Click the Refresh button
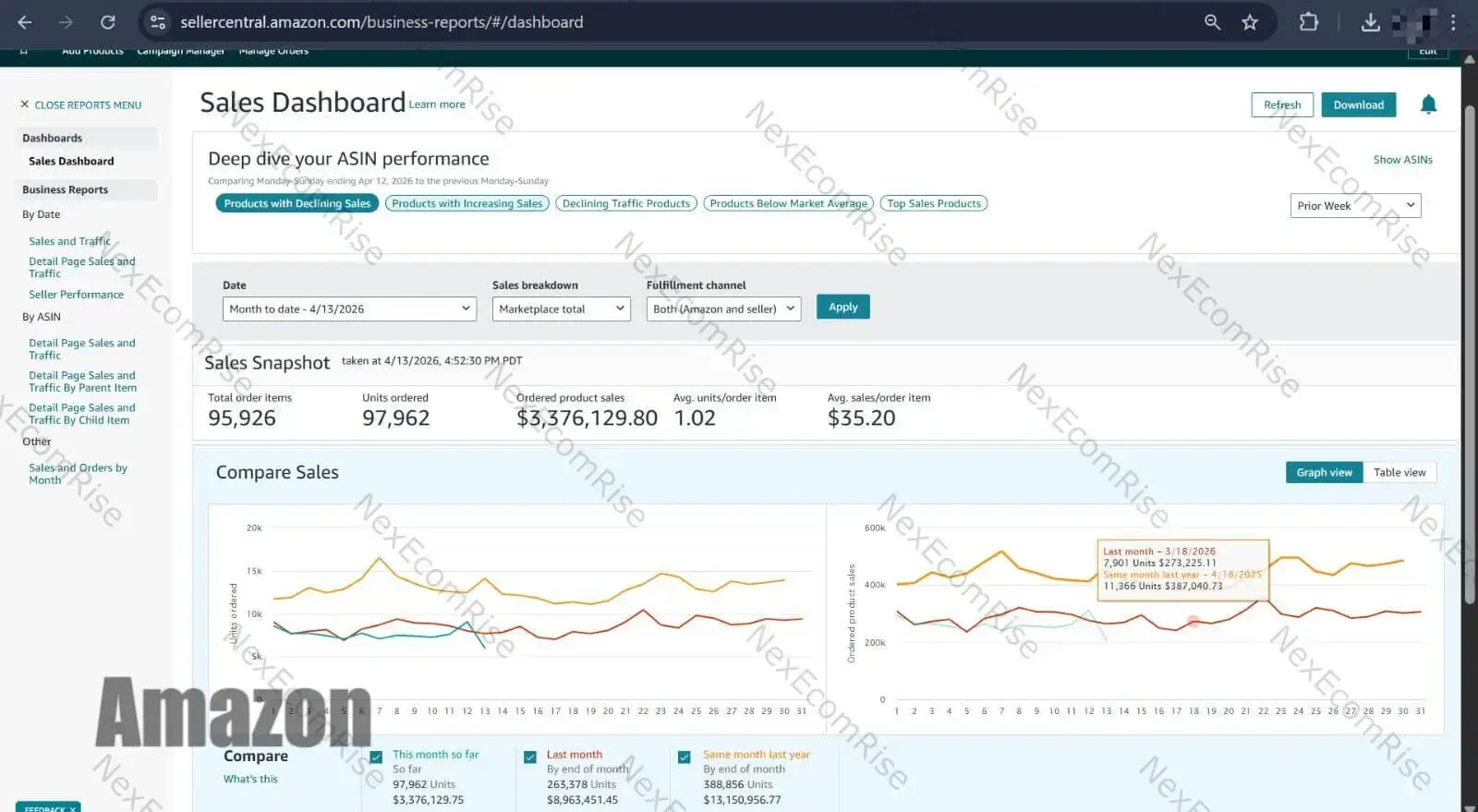 click(1282, 104)
